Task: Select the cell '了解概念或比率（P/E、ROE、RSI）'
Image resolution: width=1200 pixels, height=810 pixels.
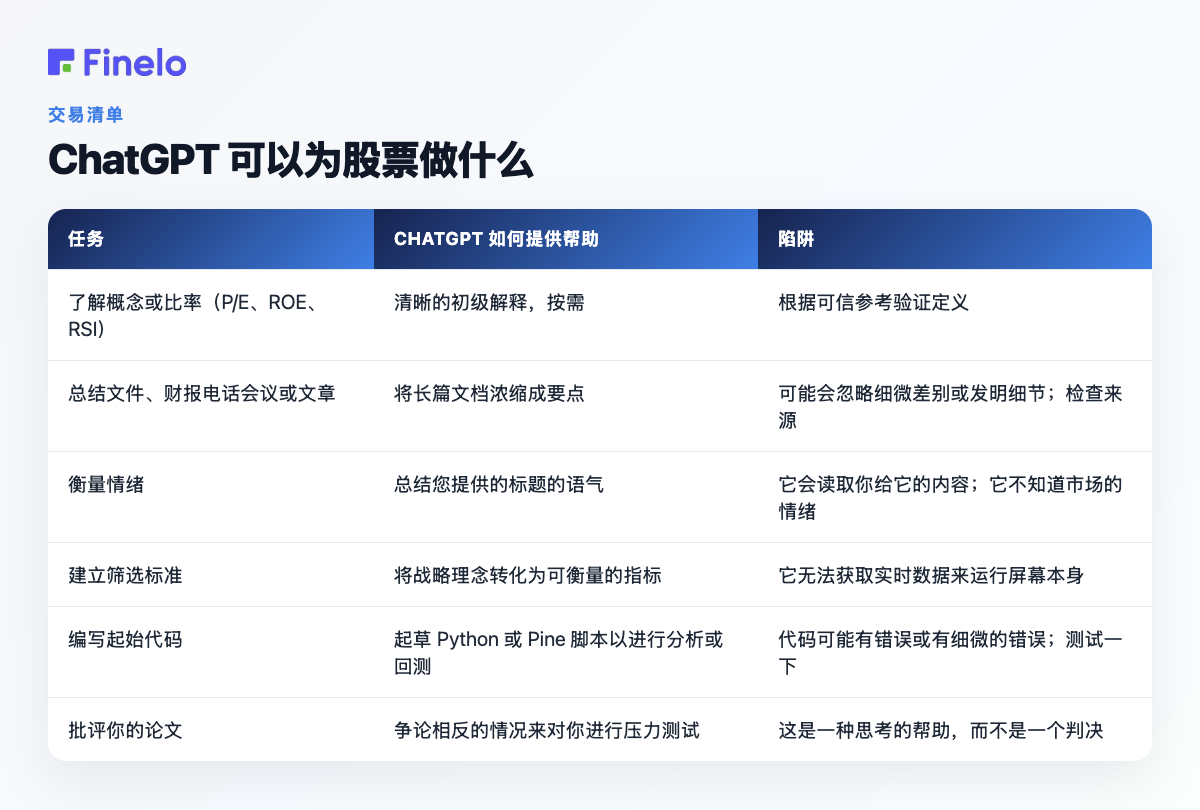Action: (211, 315)
